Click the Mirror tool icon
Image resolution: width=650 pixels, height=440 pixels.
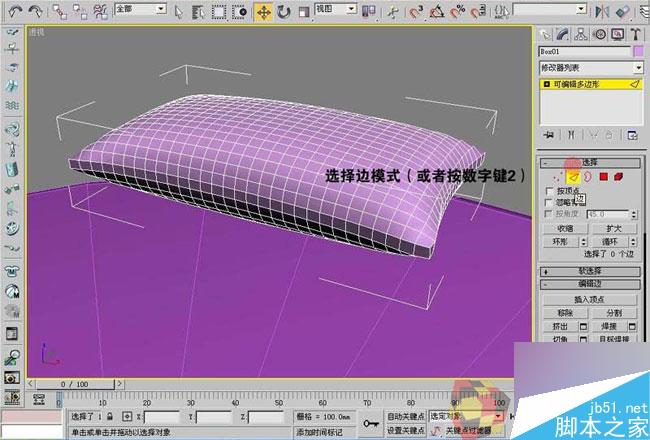click(x=602, y=12)
